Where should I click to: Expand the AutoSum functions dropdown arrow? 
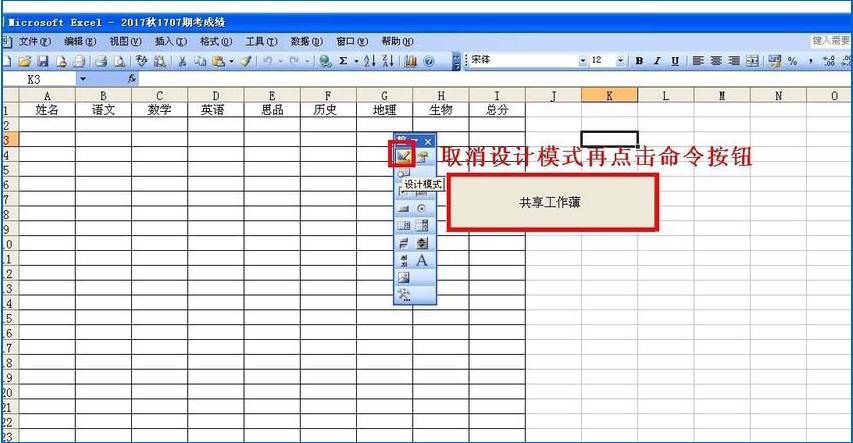[356, 61]
